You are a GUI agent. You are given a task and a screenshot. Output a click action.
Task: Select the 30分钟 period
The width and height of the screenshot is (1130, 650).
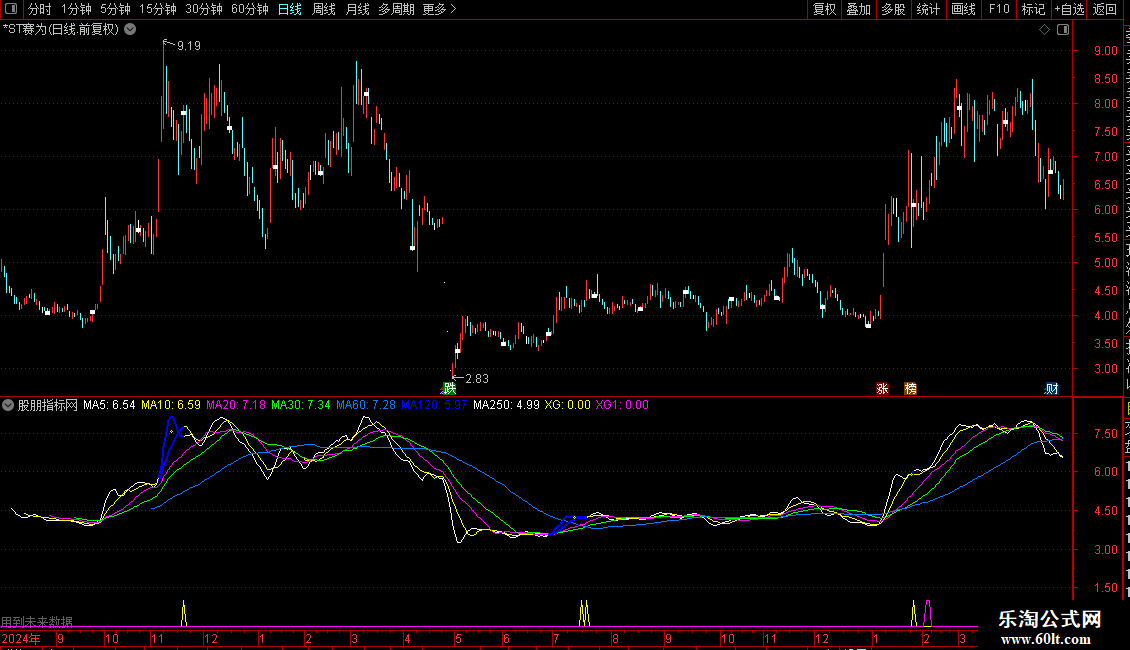tap(204, 9)
